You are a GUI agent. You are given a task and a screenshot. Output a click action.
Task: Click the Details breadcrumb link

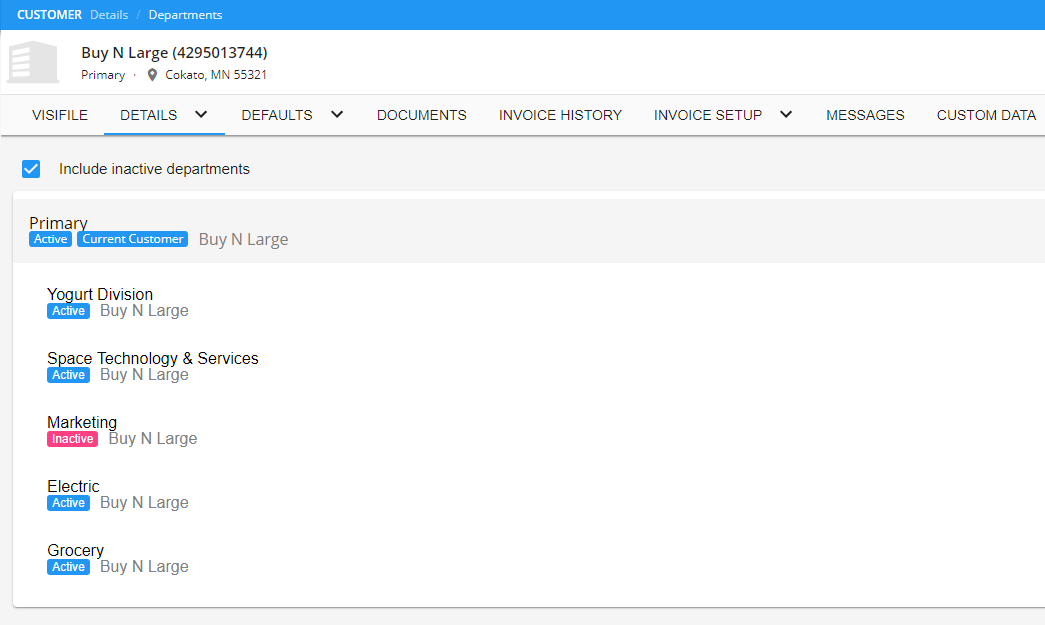pos(109,15)
